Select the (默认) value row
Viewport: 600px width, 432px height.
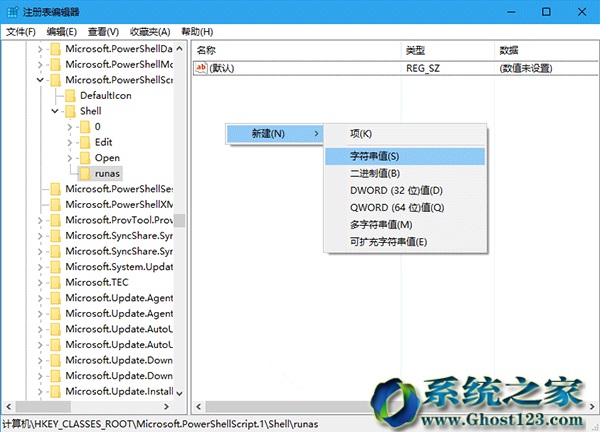pos(395,68)
